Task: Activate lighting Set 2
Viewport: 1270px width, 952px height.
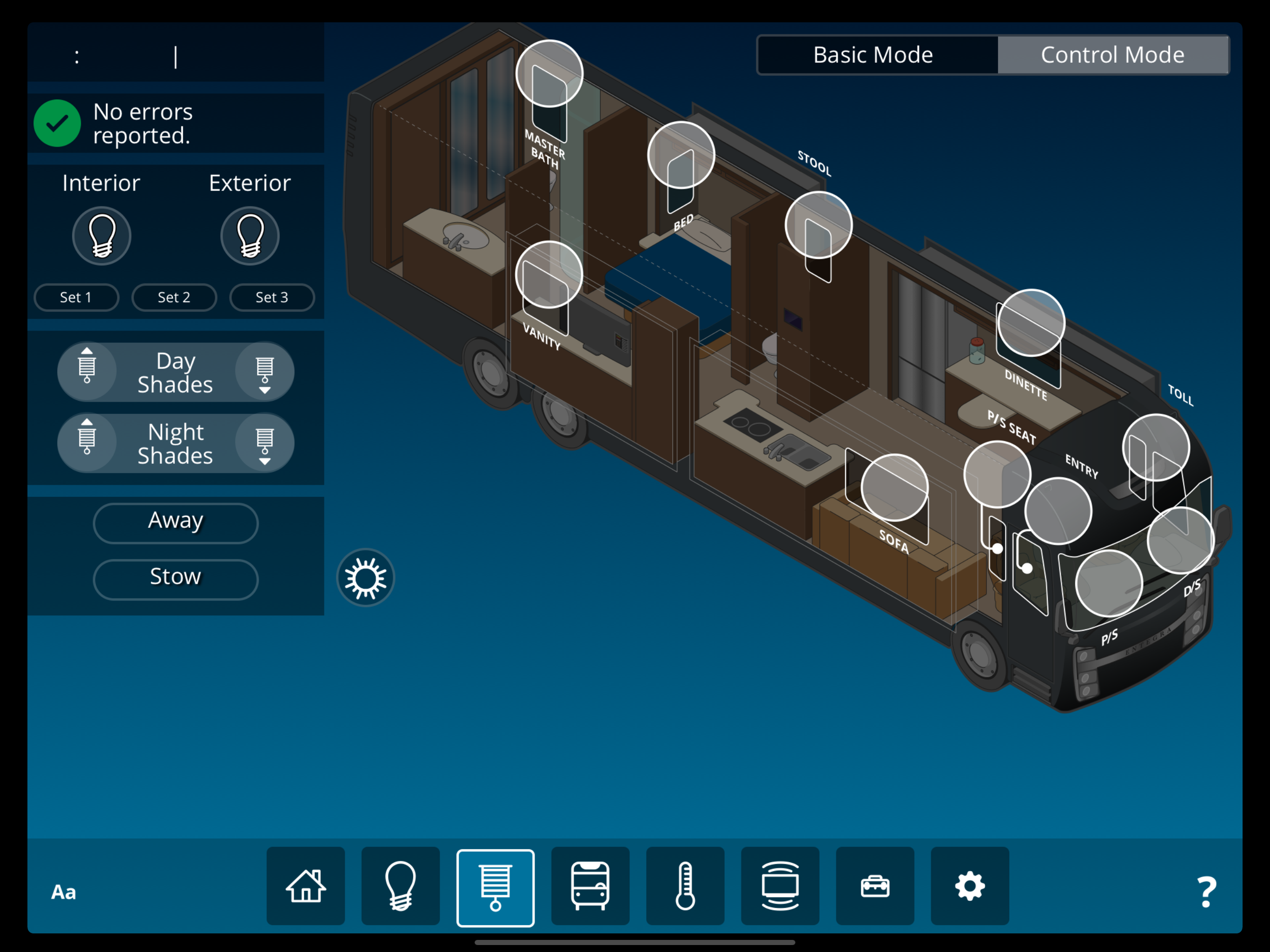Action: (x=174, y=297)
